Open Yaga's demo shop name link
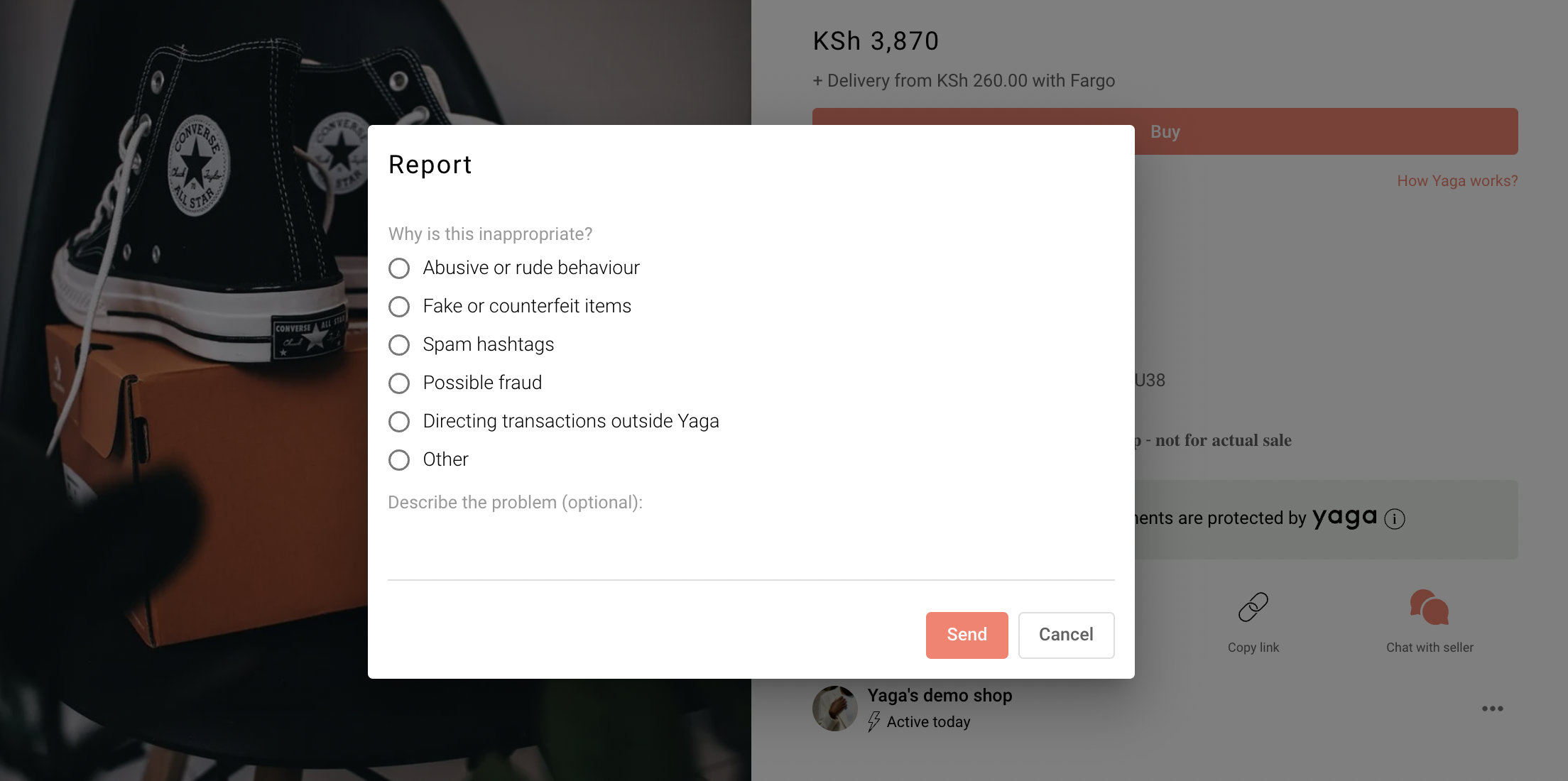 [940, 696]
